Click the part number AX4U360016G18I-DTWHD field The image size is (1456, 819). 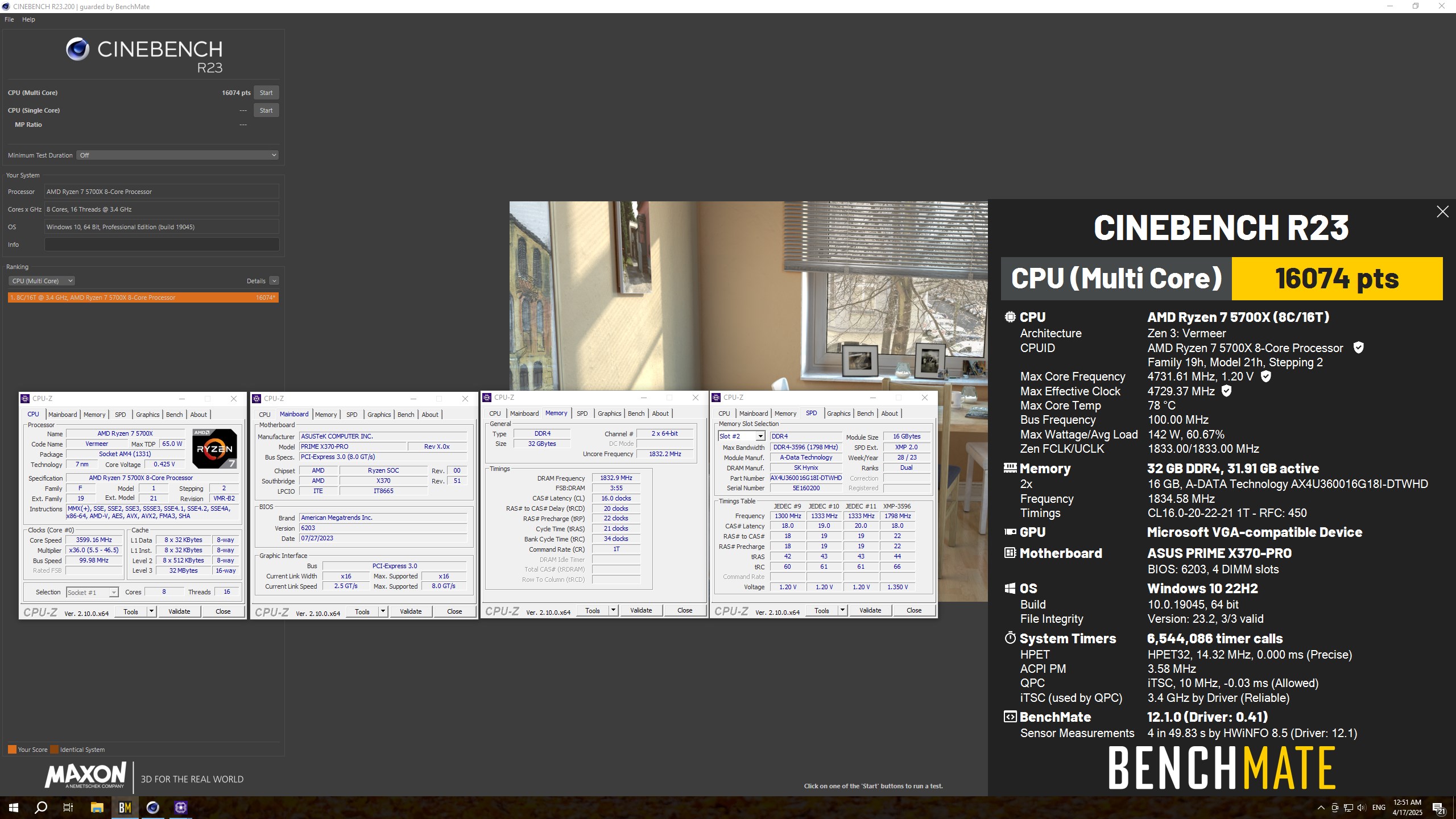[x=806, y=478]
